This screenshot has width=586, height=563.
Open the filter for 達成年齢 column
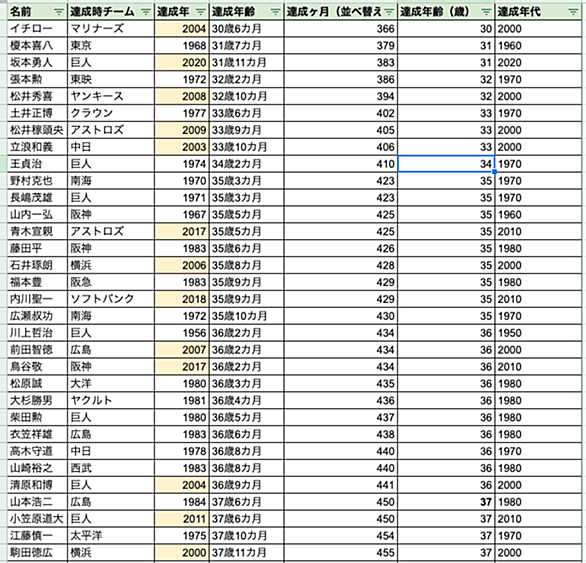pos(275,12)
